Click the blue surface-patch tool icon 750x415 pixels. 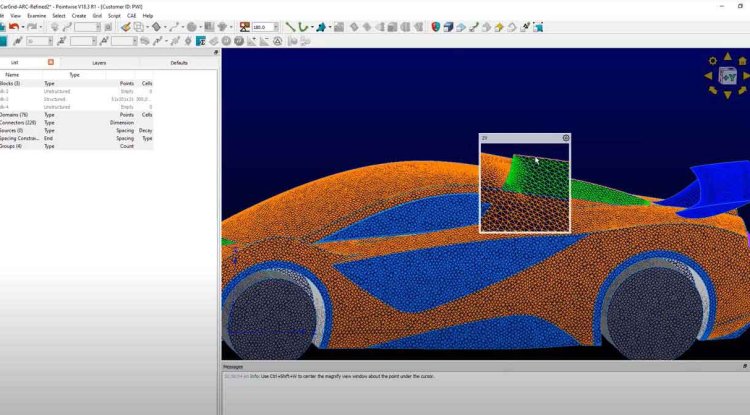point(321,27)
